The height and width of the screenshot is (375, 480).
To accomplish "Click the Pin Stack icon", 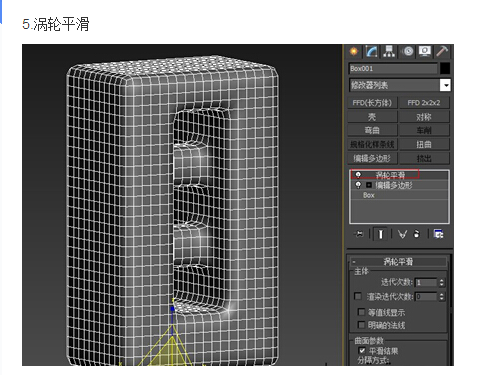I will click(x=359, y=234).
